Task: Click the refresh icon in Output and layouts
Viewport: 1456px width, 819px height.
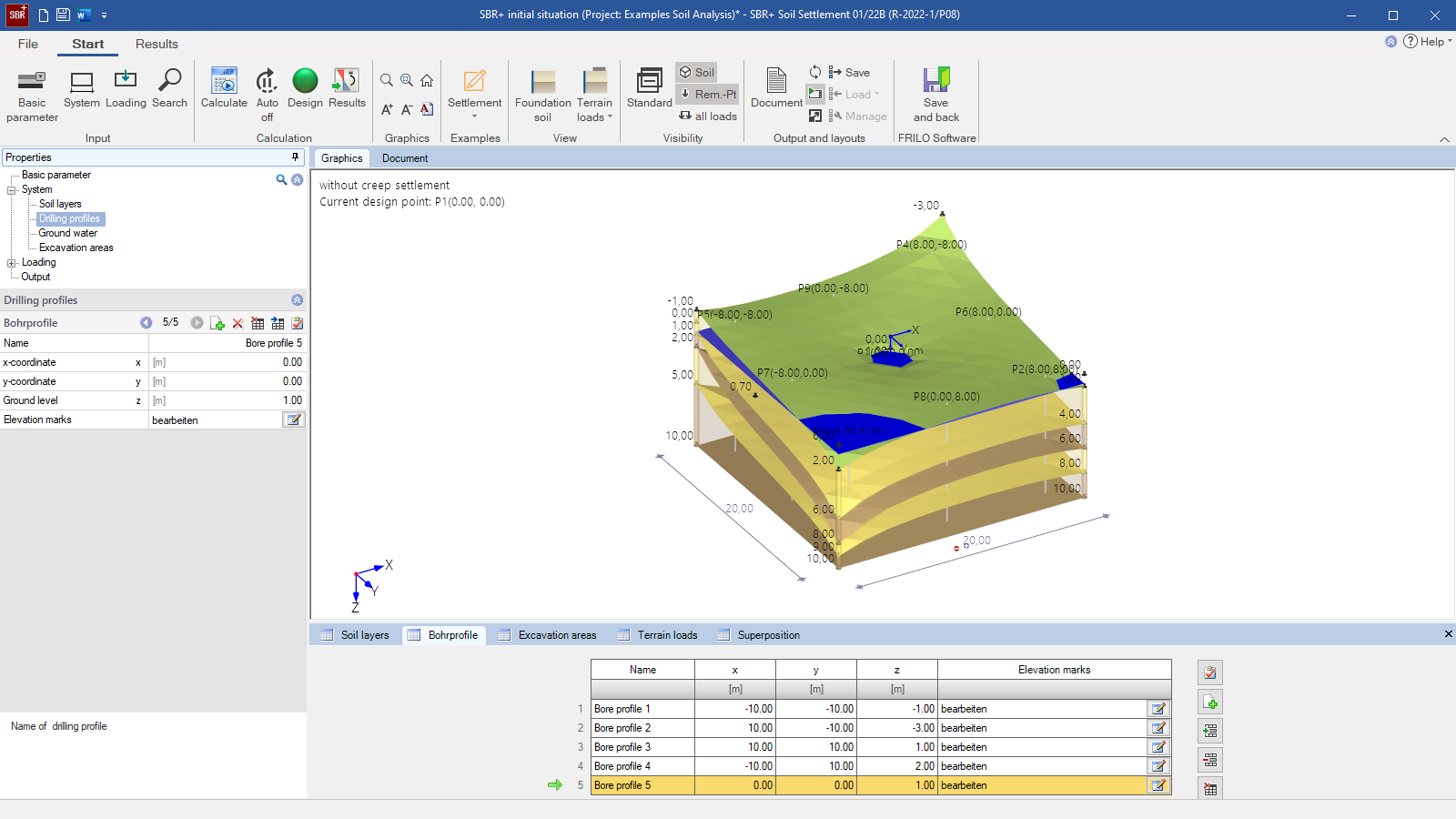Action: (815, 72)
